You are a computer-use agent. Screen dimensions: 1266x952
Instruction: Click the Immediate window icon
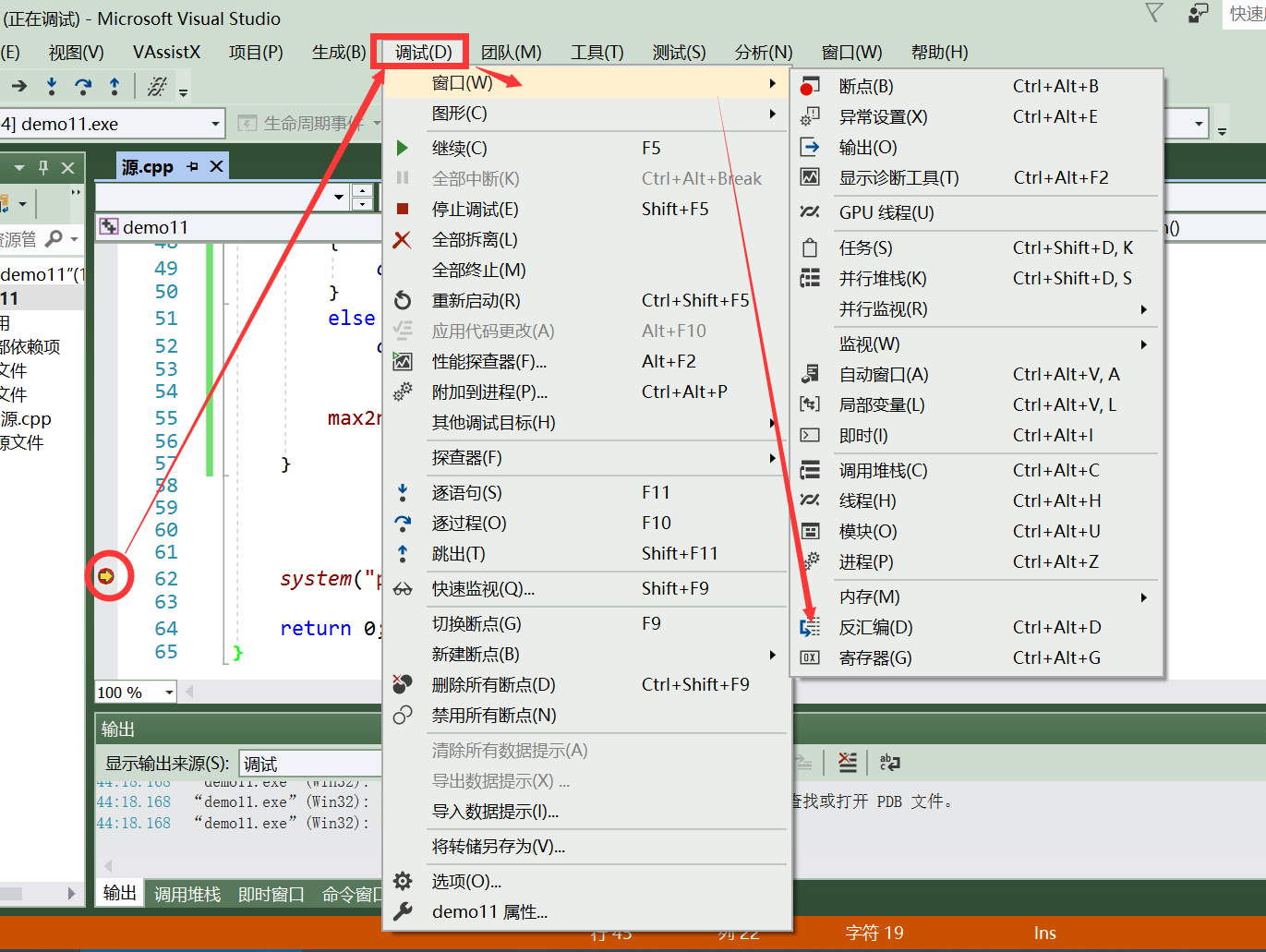pyautogui.click(x=809, y=435)
